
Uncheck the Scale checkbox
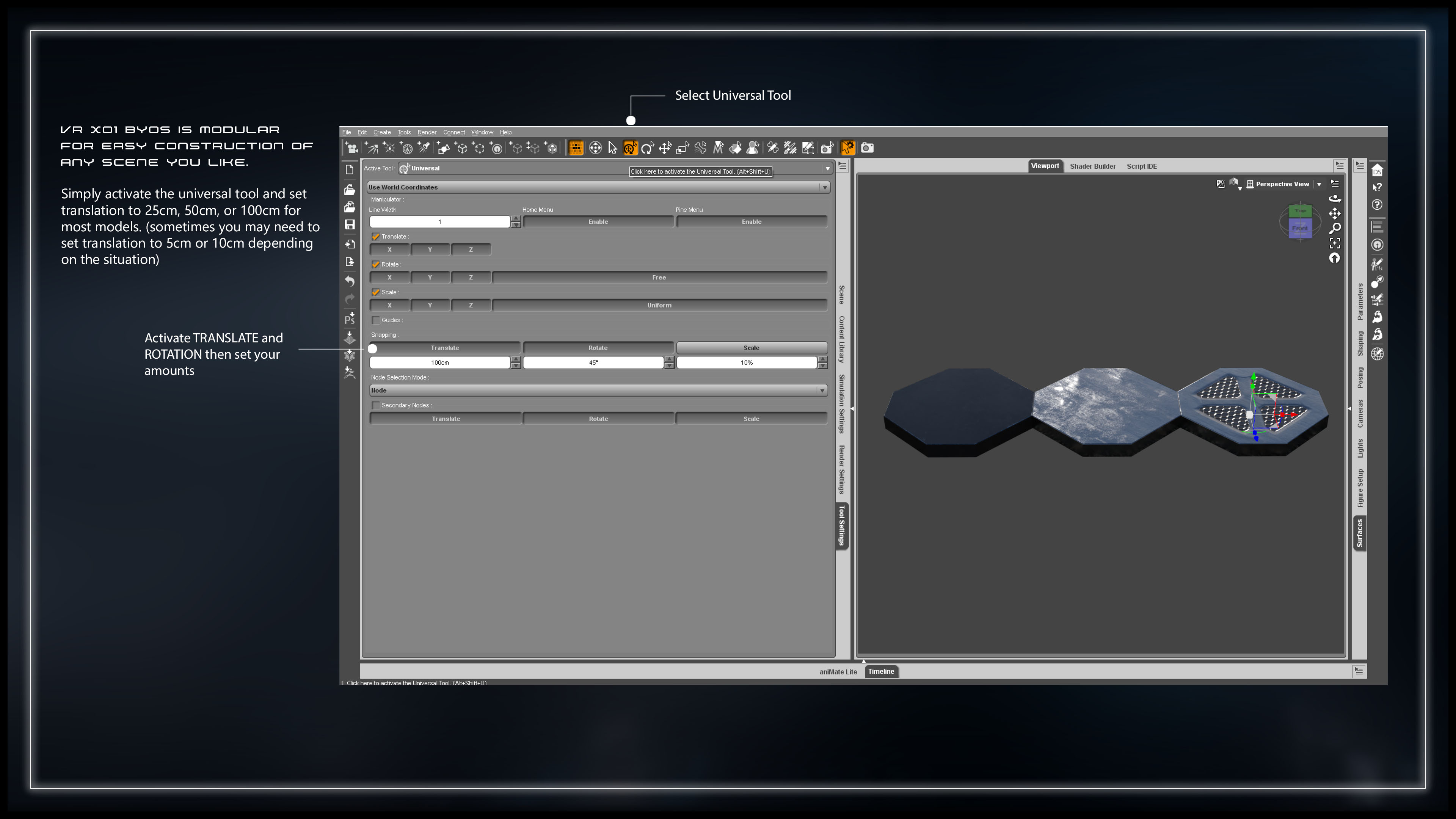(x=377, y=292)
